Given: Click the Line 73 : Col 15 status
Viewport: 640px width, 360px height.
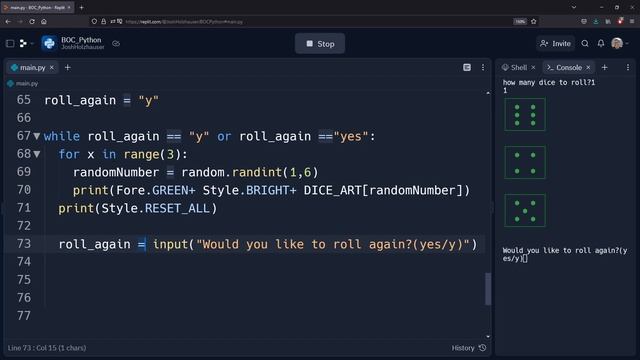Looking at the screenshot, I should coord(47,348).
